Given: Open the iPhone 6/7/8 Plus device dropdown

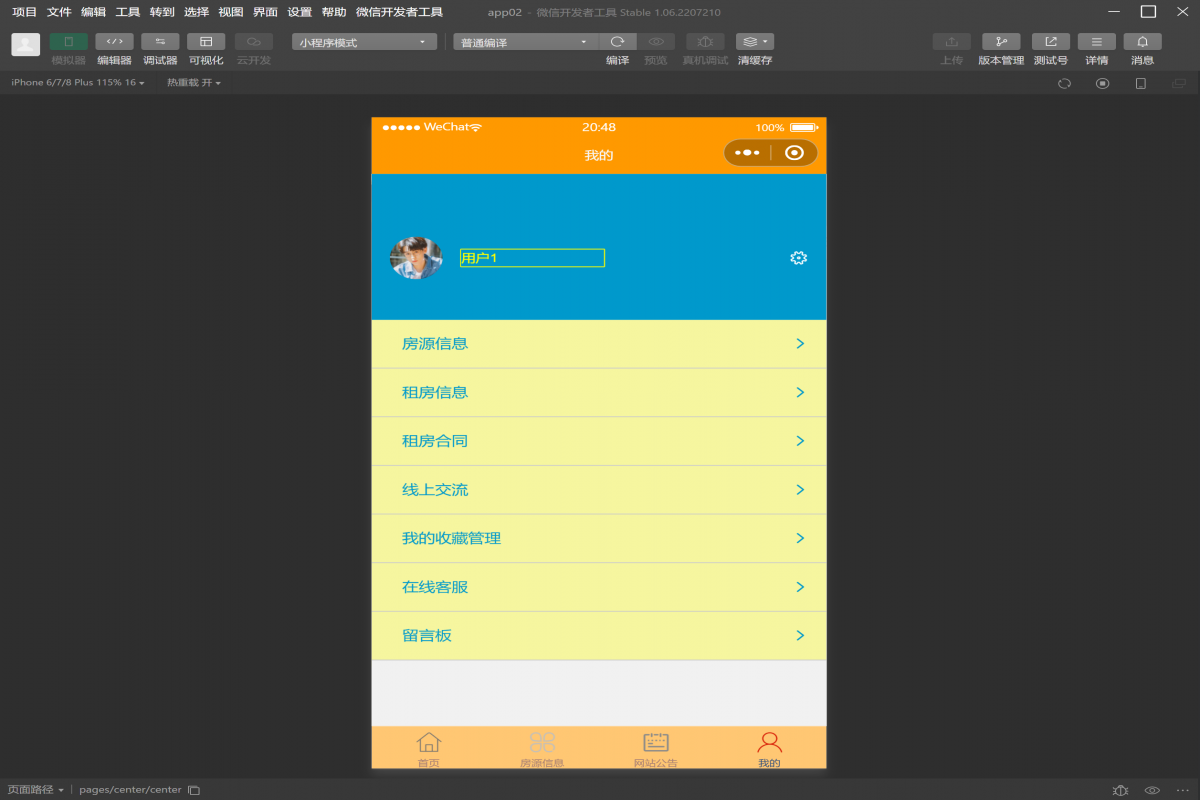Looking at the screenshot, I should 78,83.
